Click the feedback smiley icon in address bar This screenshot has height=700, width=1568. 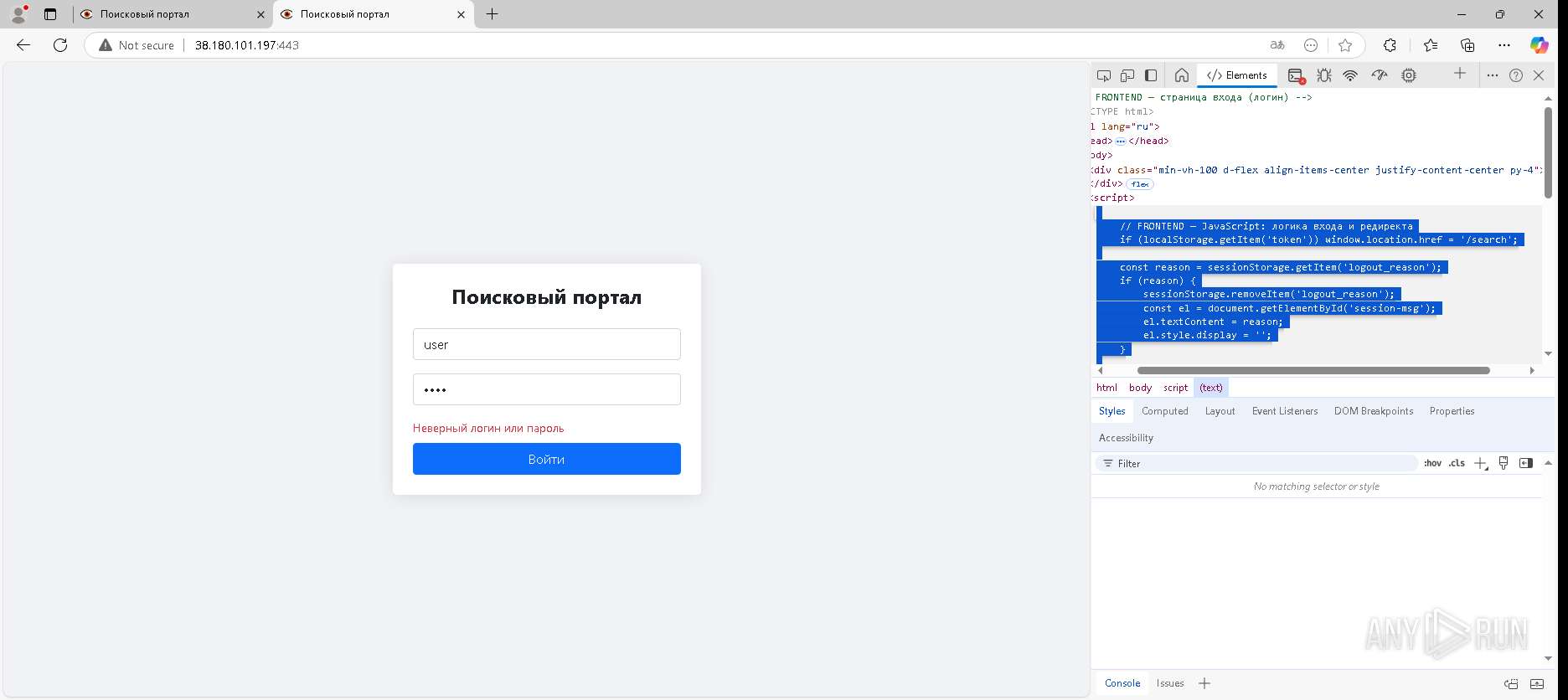pyautogui.click(x=1311, y=45)
